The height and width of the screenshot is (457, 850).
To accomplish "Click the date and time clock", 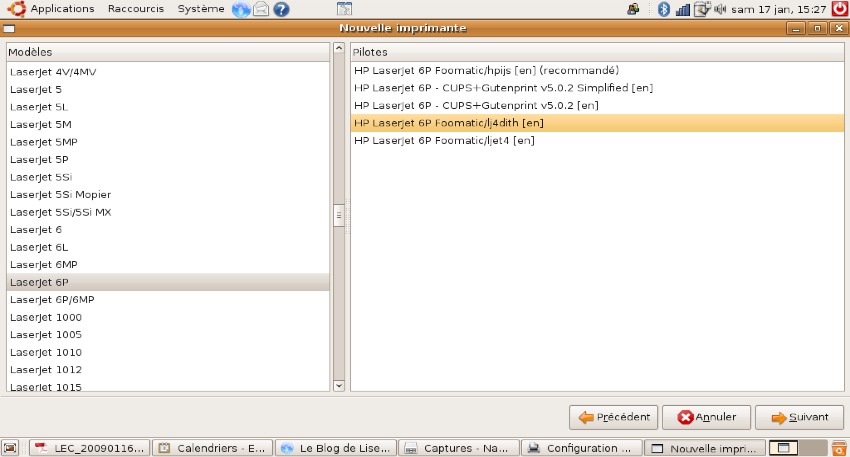I will coord(778,10).
